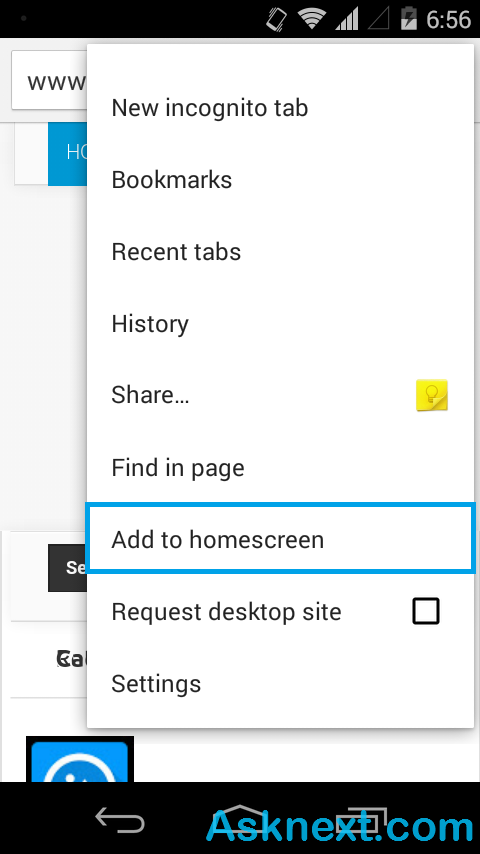This screenshot has height=854, width=480.
Task: Open New incognito tab
Action: [281, 108]
